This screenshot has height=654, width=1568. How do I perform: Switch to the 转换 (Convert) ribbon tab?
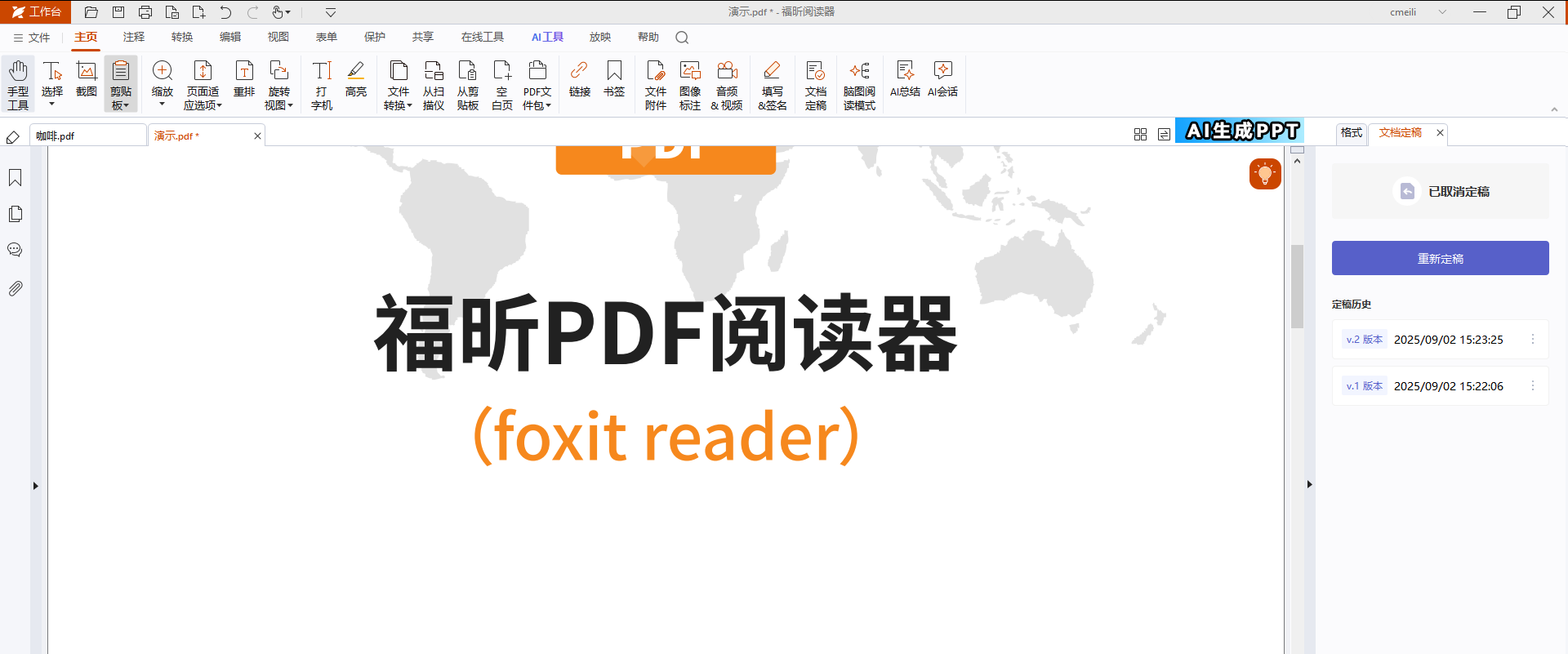click(x=182, y=38)
